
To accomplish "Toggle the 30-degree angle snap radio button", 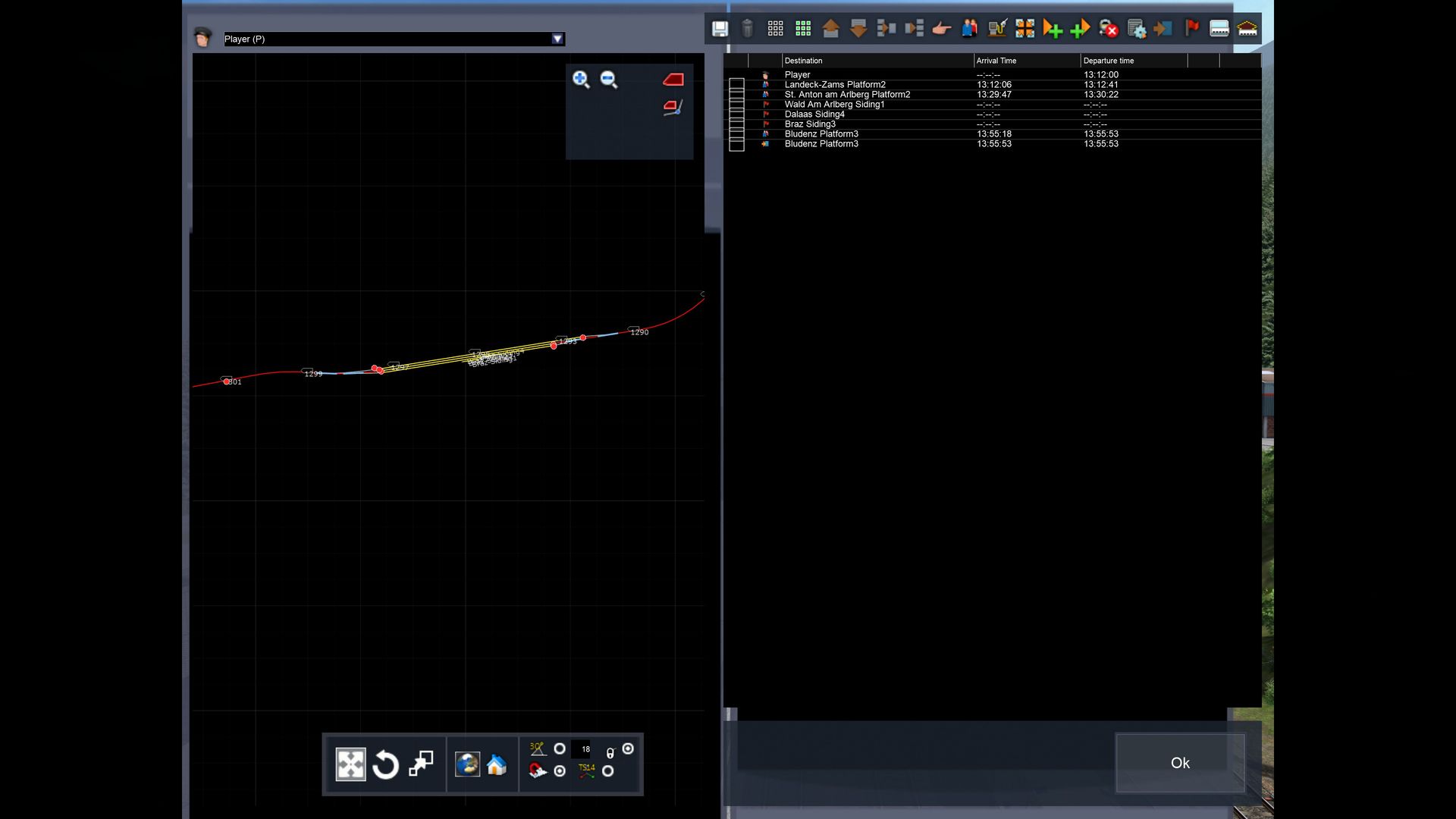I will (560, 748).
